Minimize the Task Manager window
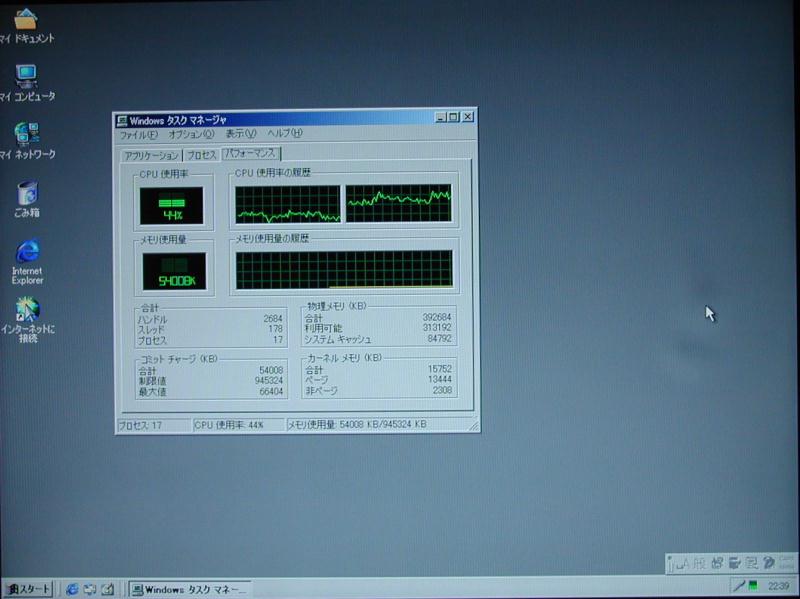Viewport: 800px width, 599px height. [441, 117]
